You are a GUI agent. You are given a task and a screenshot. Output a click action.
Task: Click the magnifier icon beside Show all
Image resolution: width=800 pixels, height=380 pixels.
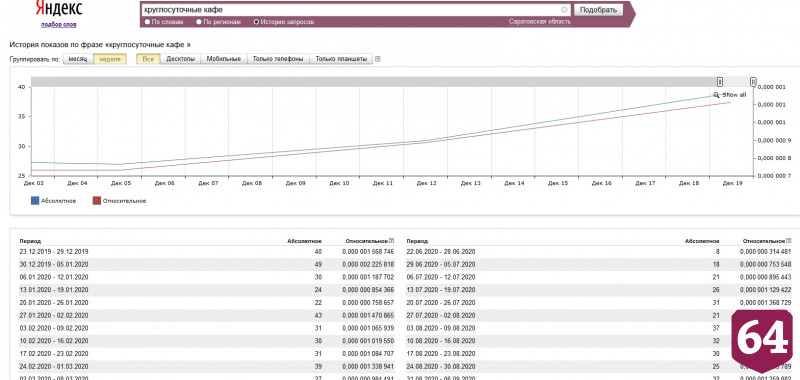pyautogui.click(x=716, y=95)
